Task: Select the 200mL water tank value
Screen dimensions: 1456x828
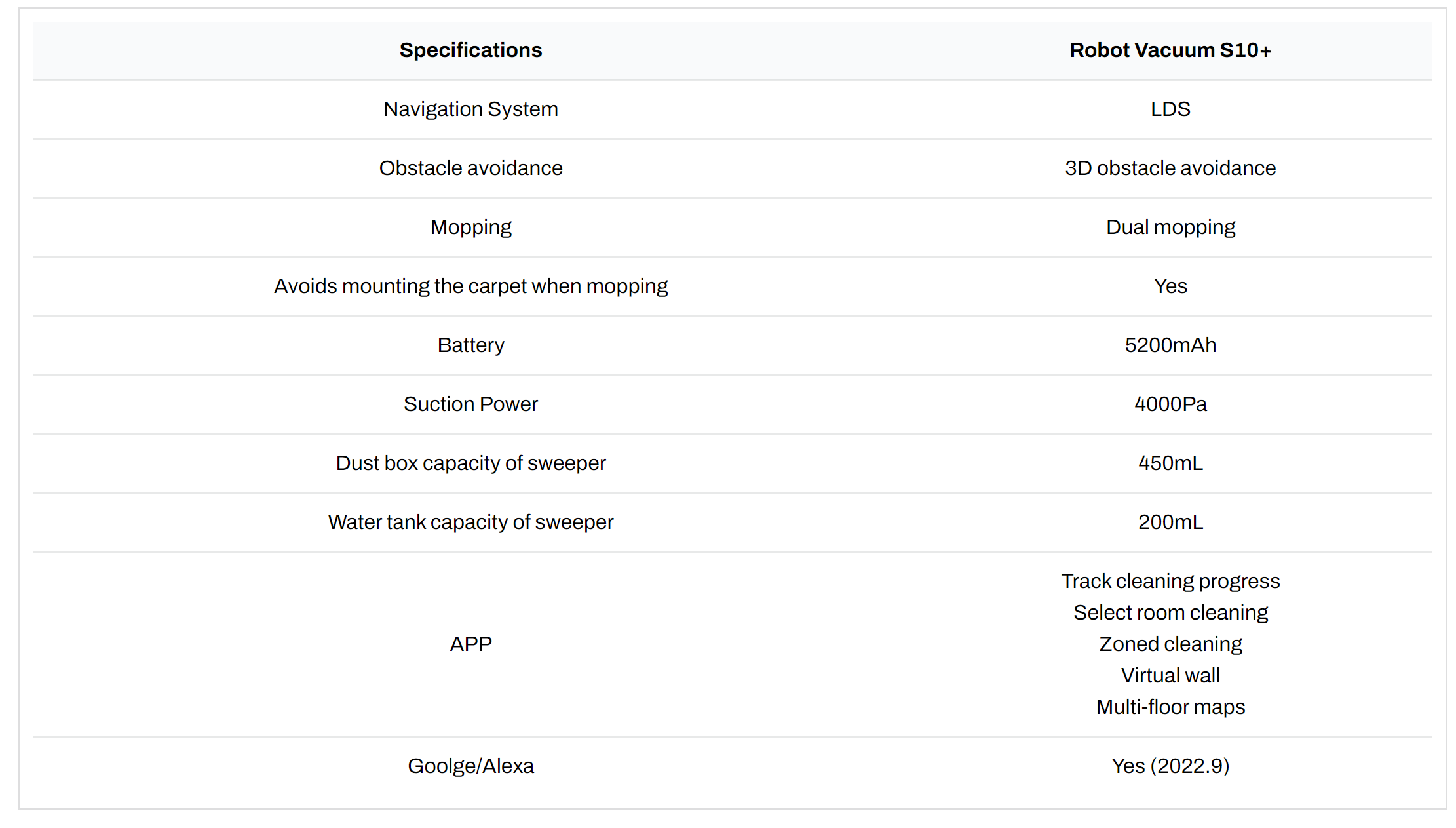Action: click(x=1170, y=522)
